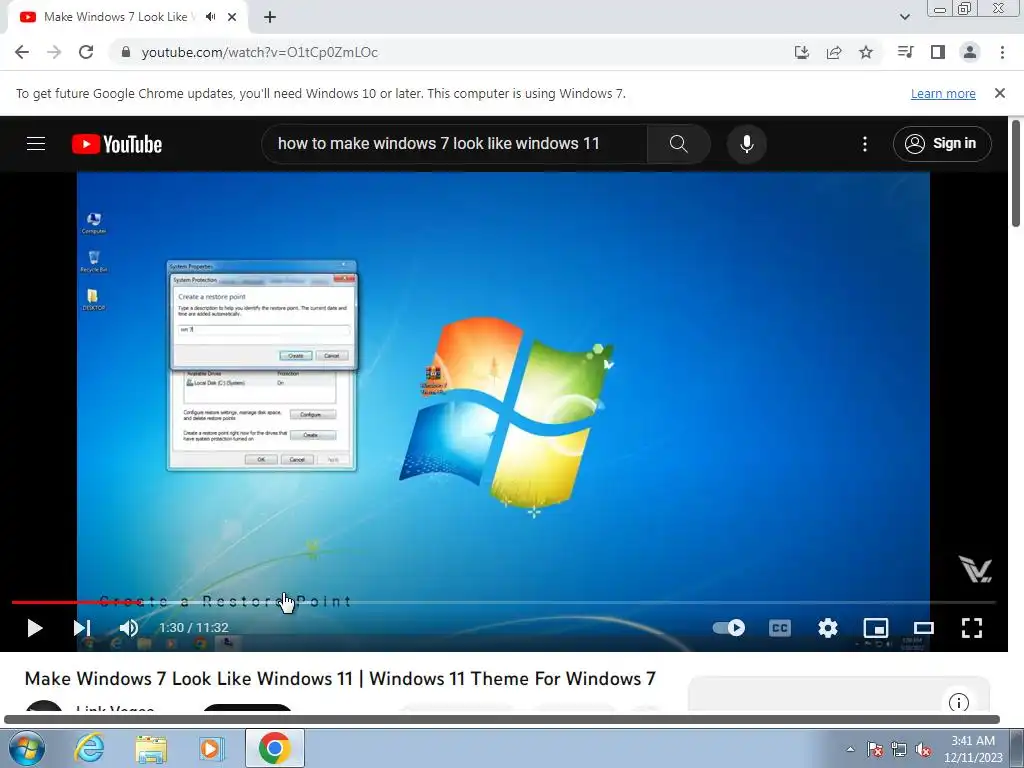This screenshot has width=1024, height=768.
Task: Enable miniplayer mode
Action: pyautogui.click(x=876, y=628)
